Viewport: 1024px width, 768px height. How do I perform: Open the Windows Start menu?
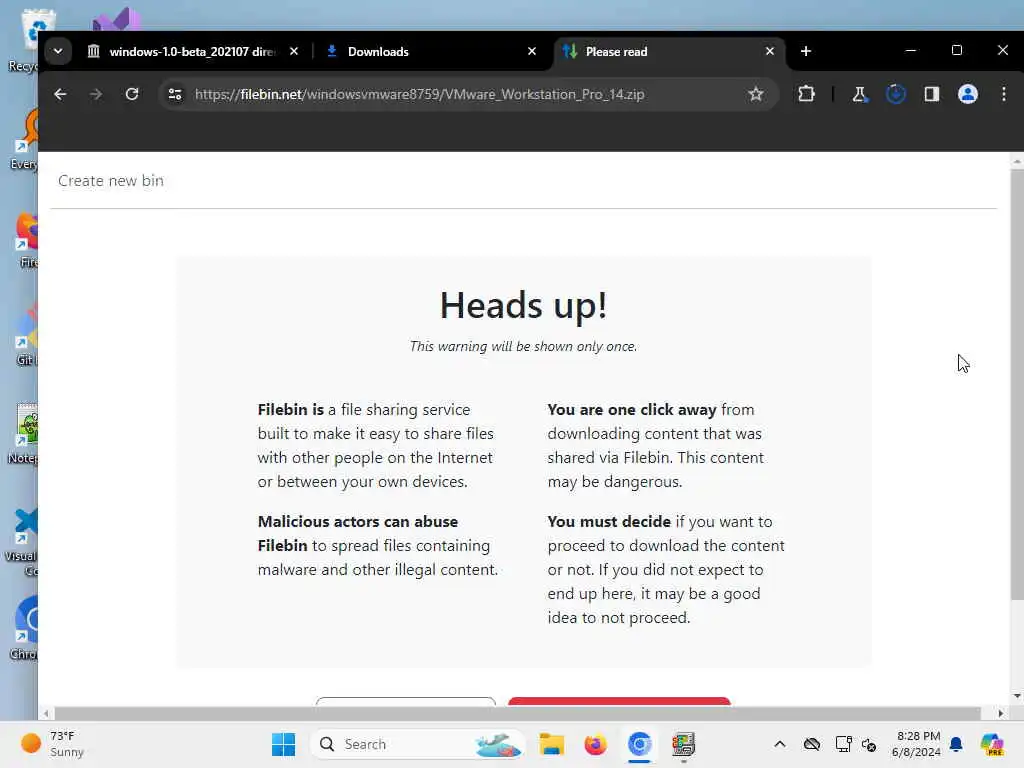283,744
